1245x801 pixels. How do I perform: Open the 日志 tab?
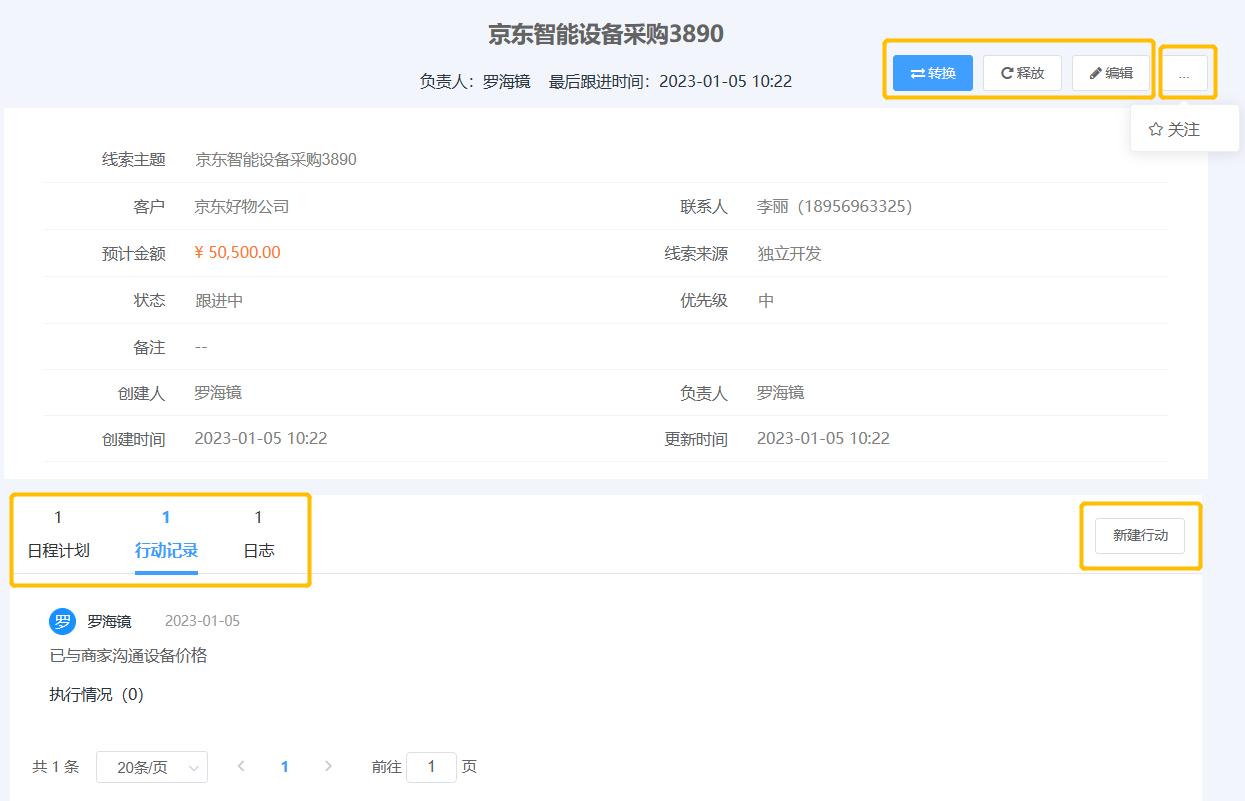(x=258, y=550)
